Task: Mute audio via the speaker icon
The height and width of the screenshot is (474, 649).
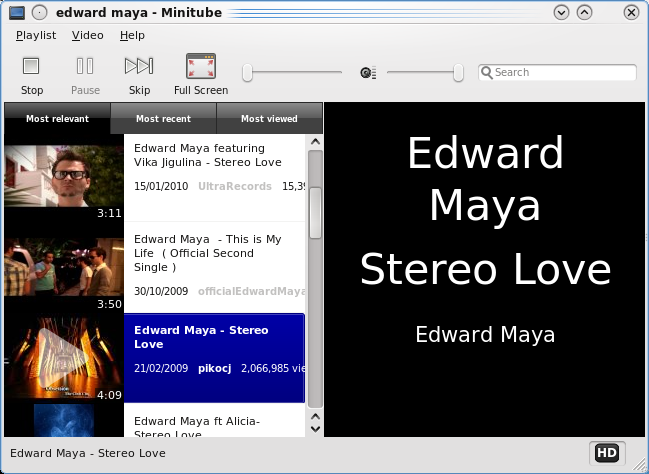Action: (x=368, y=73)
